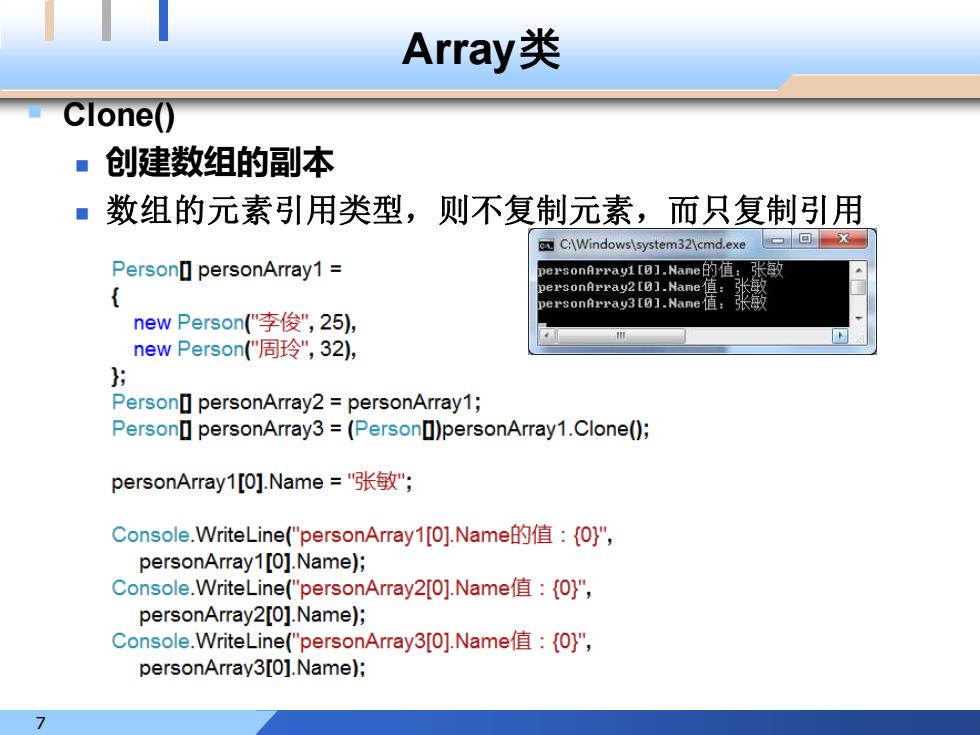Click the line containing 'personArray1.Clone();'
Viewport: 980px width, 735px height.
(x=380, y=429)
